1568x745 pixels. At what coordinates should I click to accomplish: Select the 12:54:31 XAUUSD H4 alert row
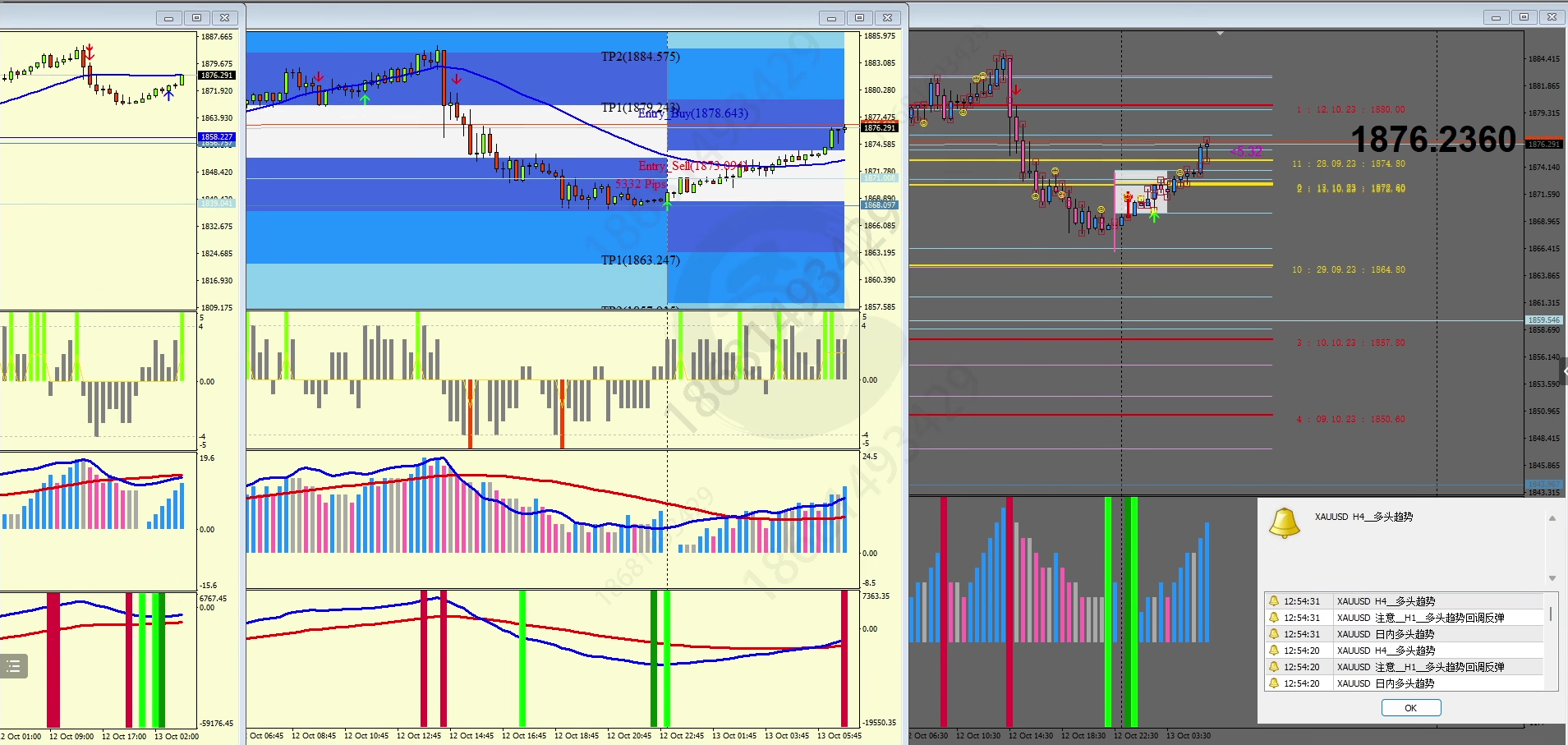tap(1404, 601)
